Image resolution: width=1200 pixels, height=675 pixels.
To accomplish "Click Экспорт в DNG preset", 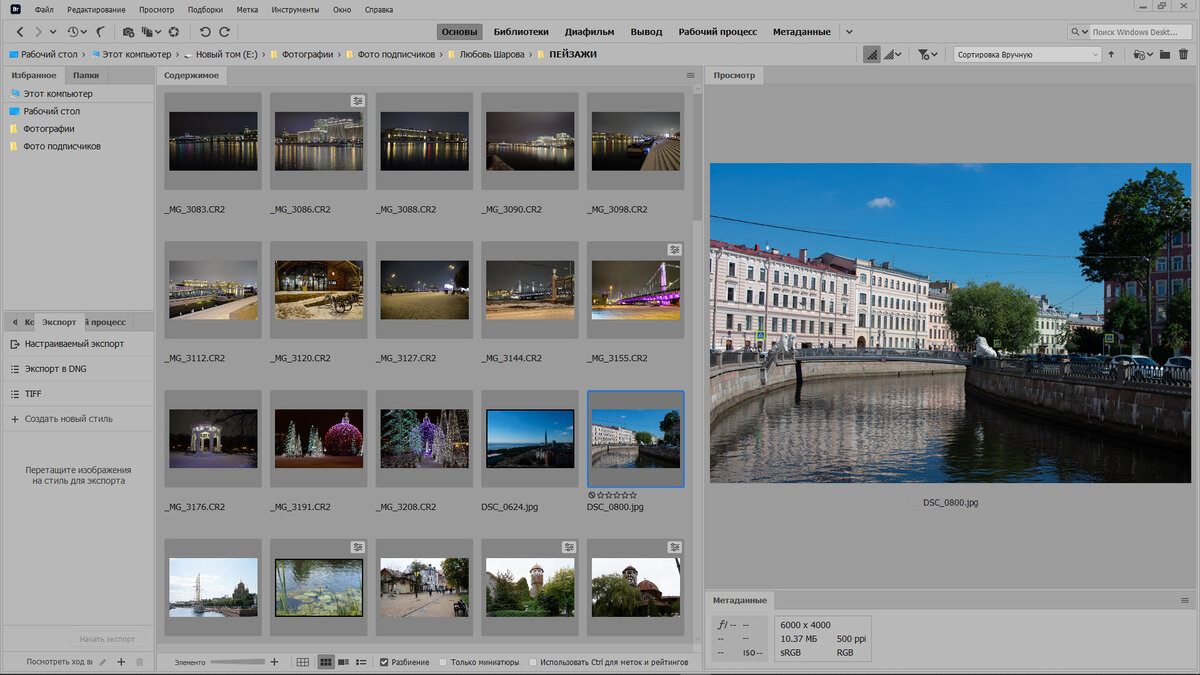I will (x=55, y=369).
